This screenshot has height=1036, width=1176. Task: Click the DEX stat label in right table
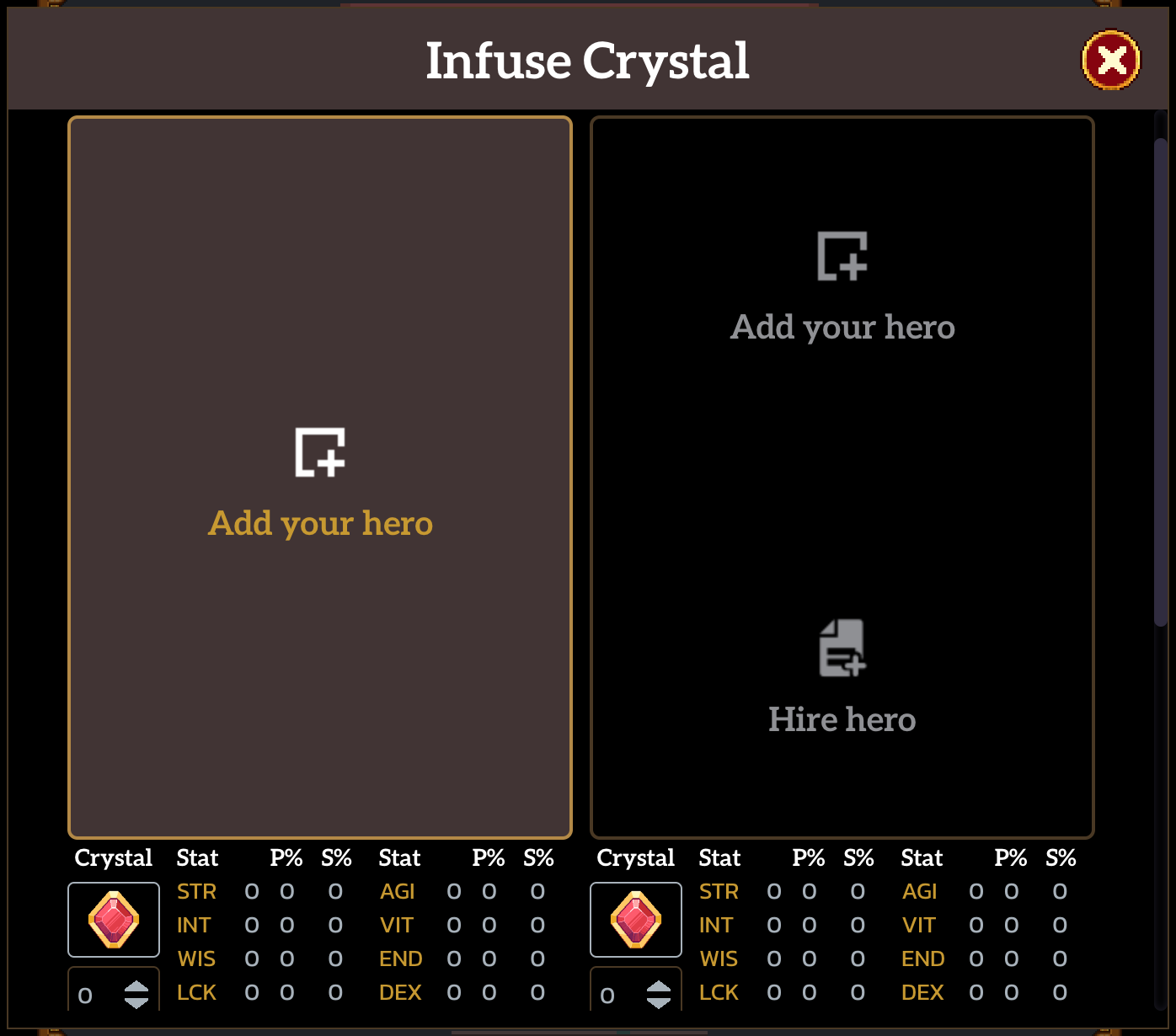click(922, 992)
